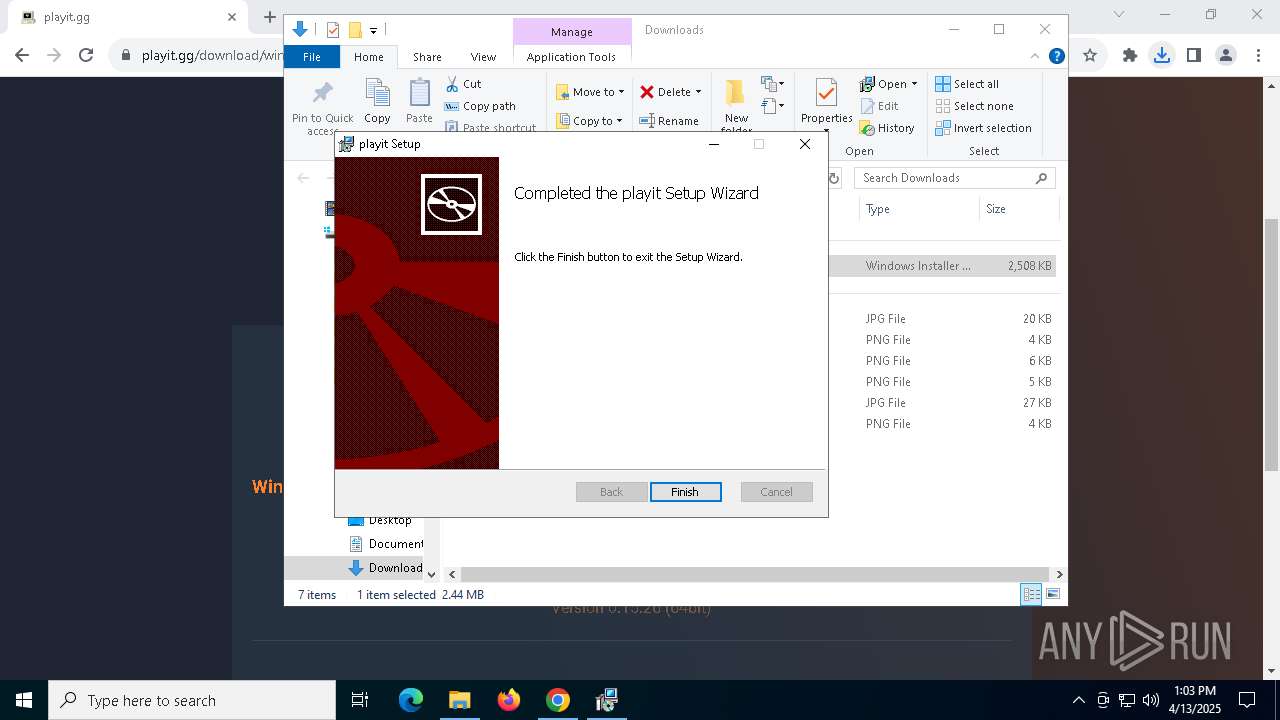Click the Manage contextual tab
1280x720 pixels.
click(x=572, y=32)
